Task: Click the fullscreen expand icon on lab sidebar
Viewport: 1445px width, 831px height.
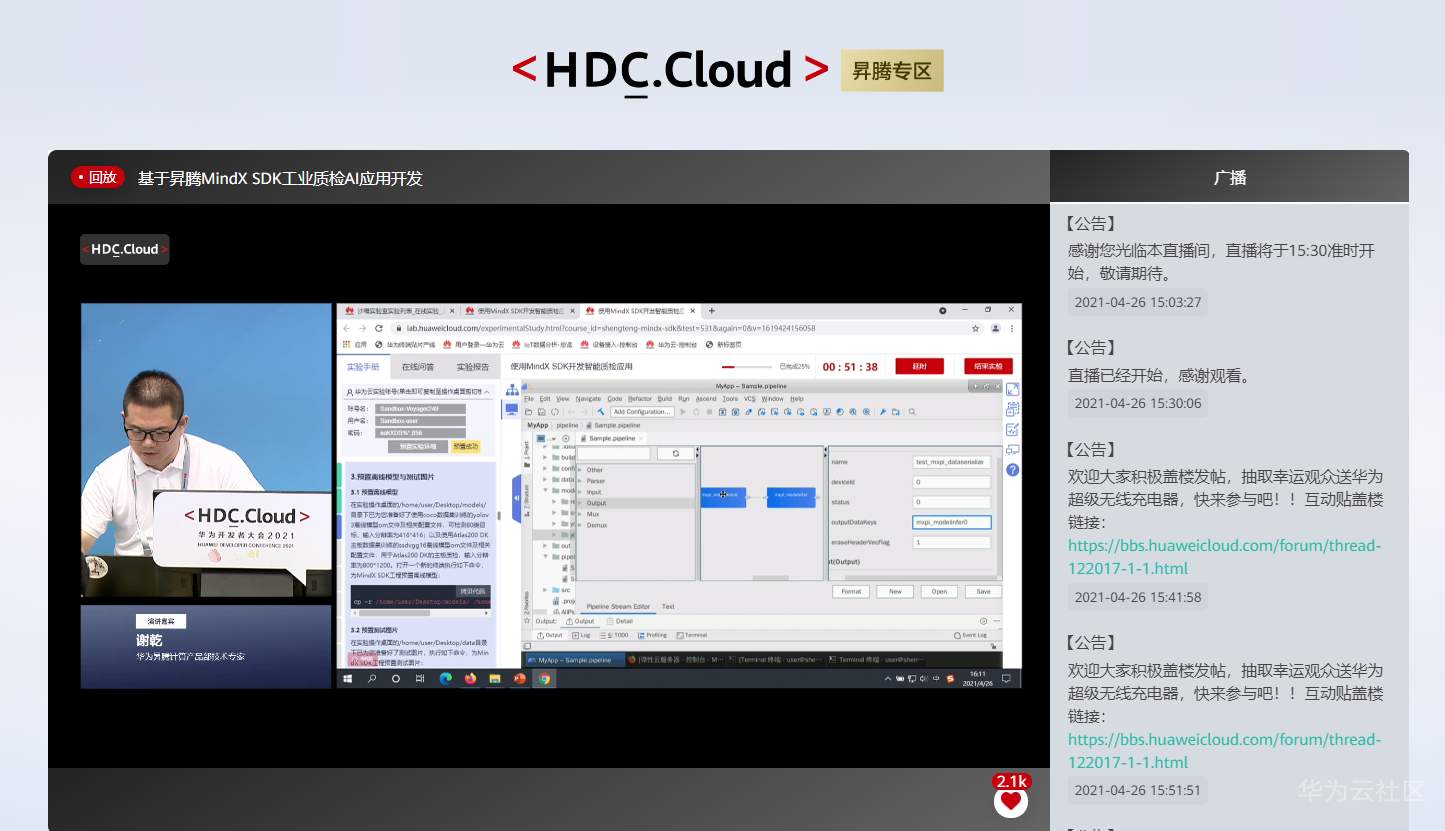Action: pos(1012,389)
